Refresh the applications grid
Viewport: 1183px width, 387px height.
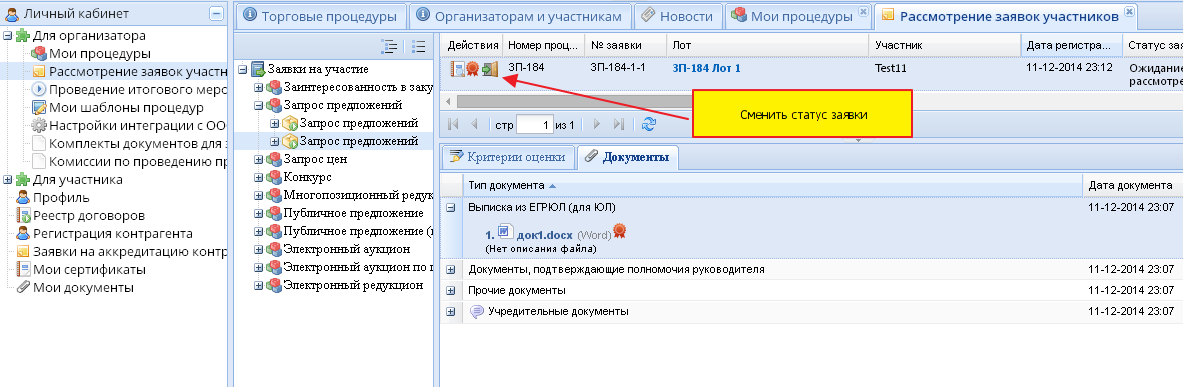coord(648,124)
